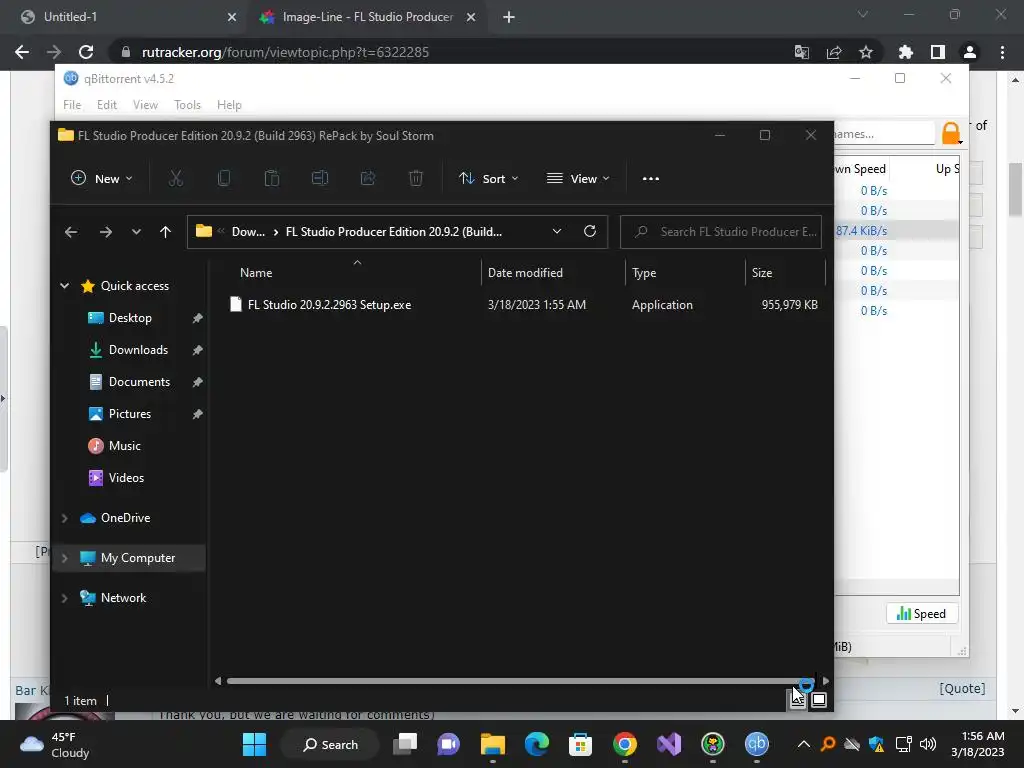The width and height of the screenshot is (1024, 768).
Task: Open Microsoft Edge from taskbar
Action: [x=537, y=744]
